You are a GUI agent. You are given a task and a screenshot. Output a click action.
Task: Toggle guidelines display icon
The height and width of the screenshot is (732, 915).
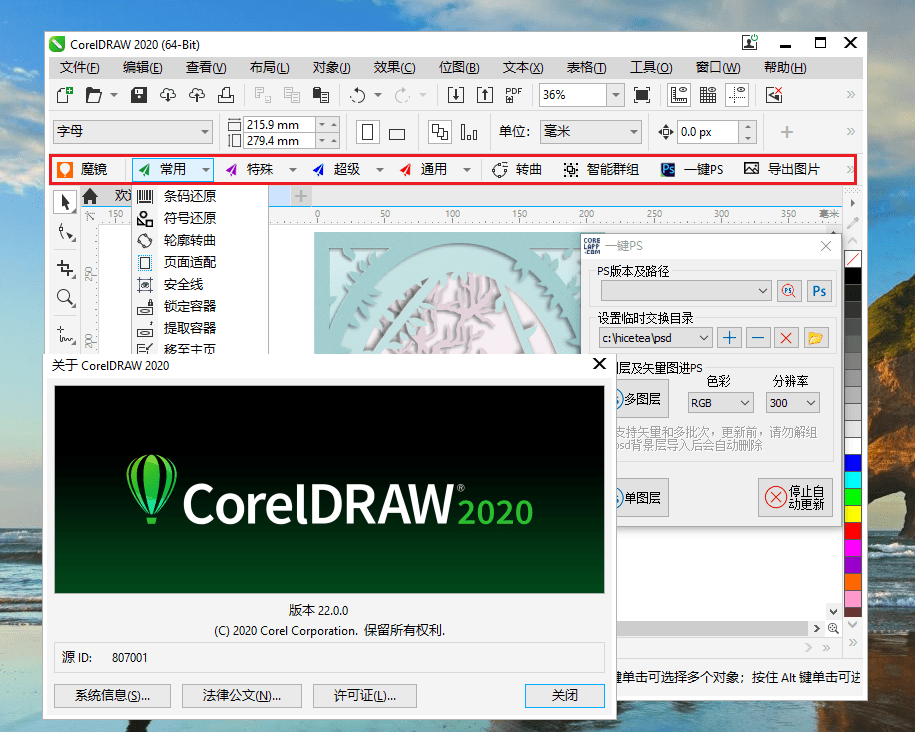[737, 95]
